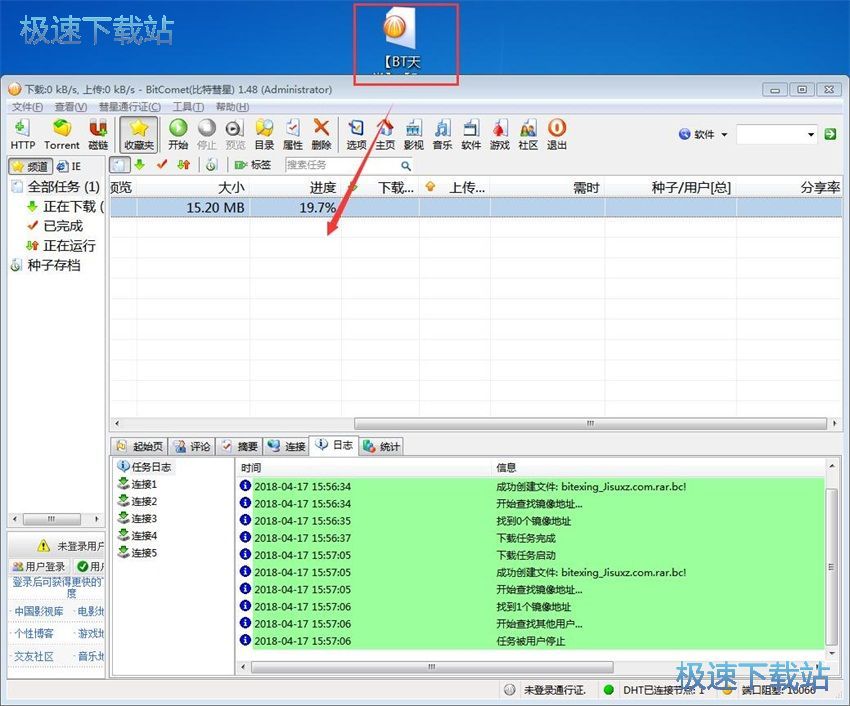This screenshot has width=850, height=706.
Task: Click the green go arrow beside search box
Action: coord(830,134)
